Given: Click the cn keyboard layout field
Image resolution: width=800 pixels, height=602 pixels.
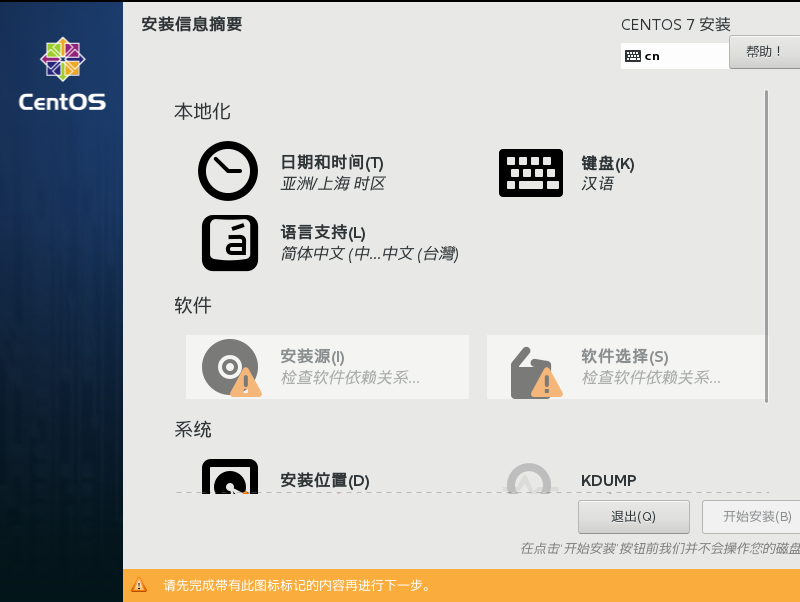Looking at the screenshot, I should click(x=674, y=56).
